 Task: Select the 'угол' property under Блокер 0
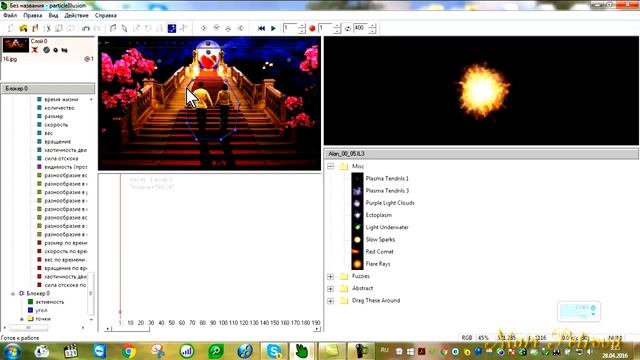(x=41, y=310)
